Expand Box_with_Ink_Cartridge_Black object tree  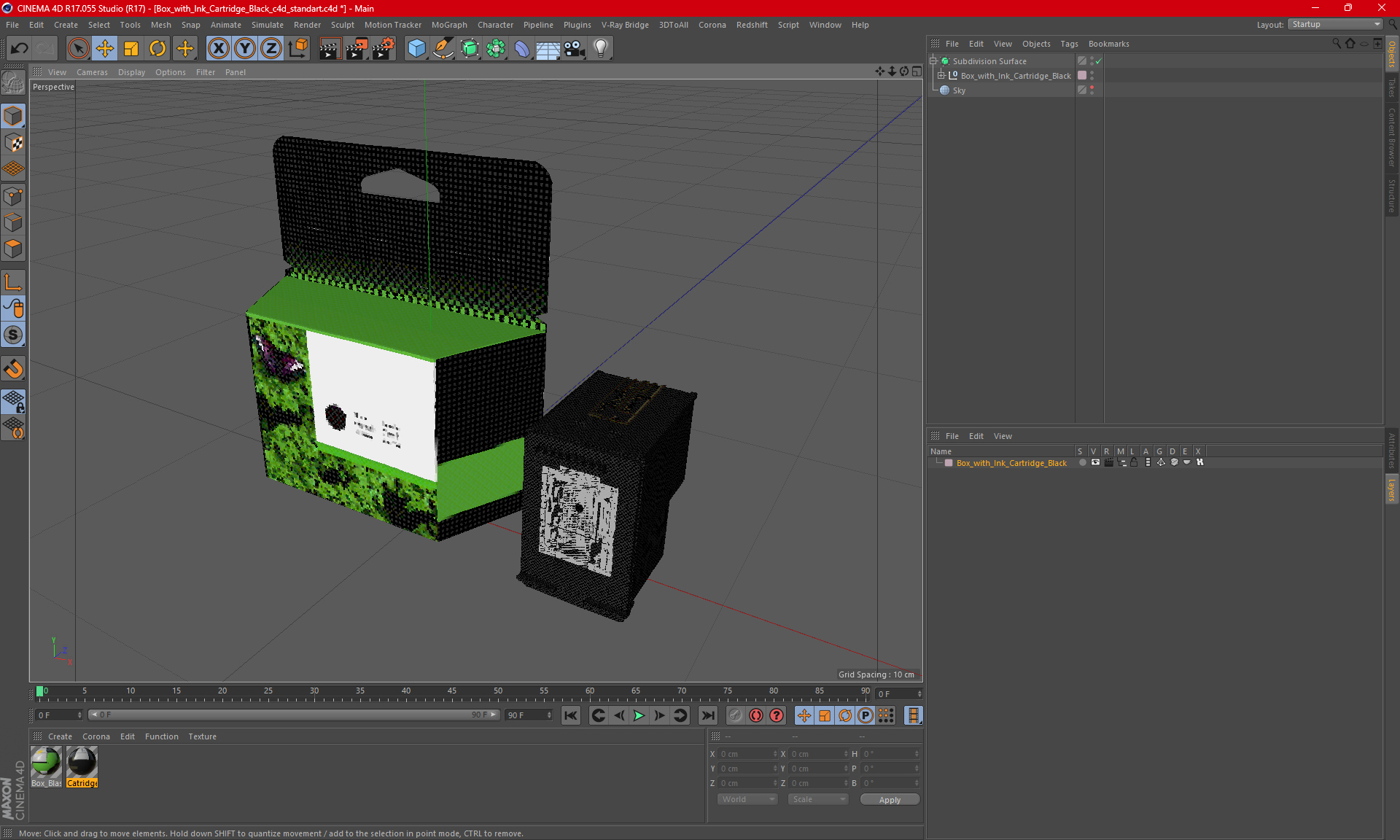point(941,76)
